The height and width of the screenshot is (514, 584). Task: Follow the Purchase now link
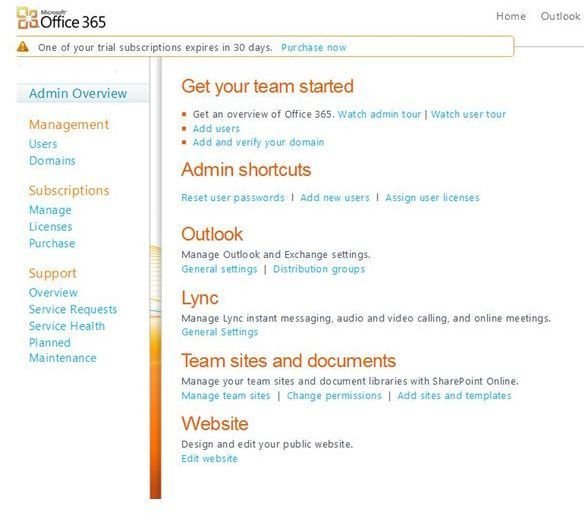[x=314, y=48]
